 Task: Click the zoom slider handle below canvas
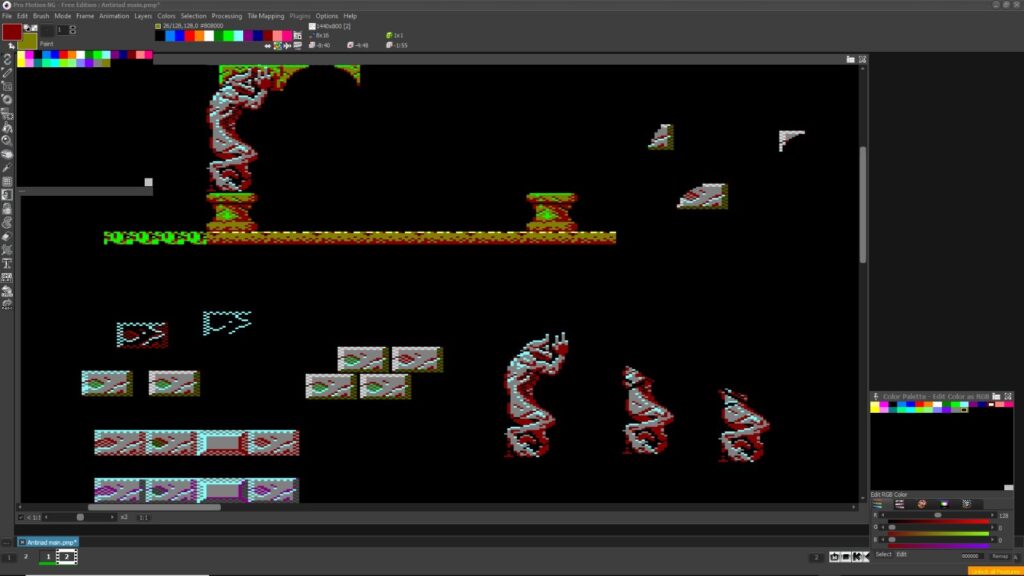point(80,517)
